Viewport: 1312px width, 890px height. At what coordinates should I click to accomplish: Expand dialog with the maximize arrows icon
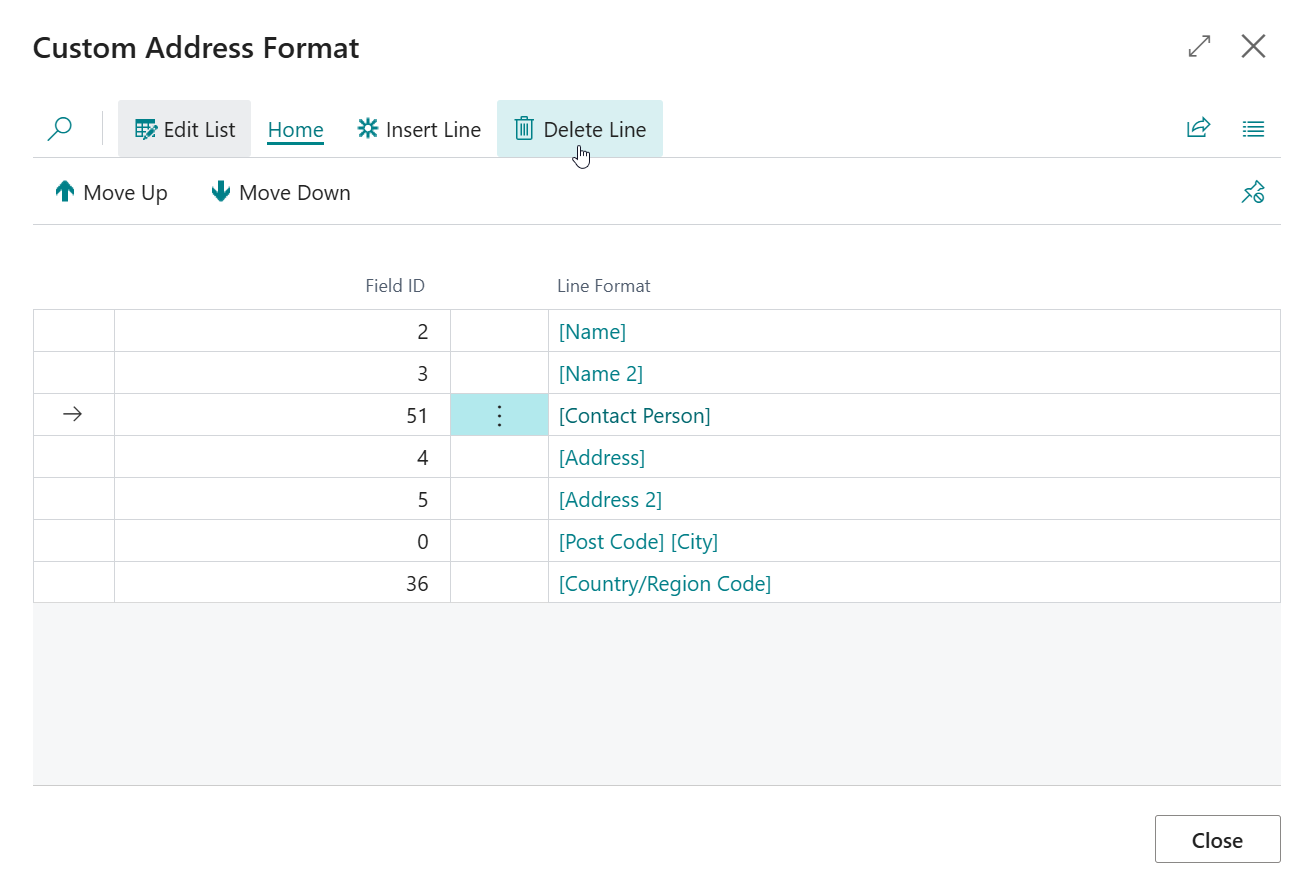click(1199, 46)
